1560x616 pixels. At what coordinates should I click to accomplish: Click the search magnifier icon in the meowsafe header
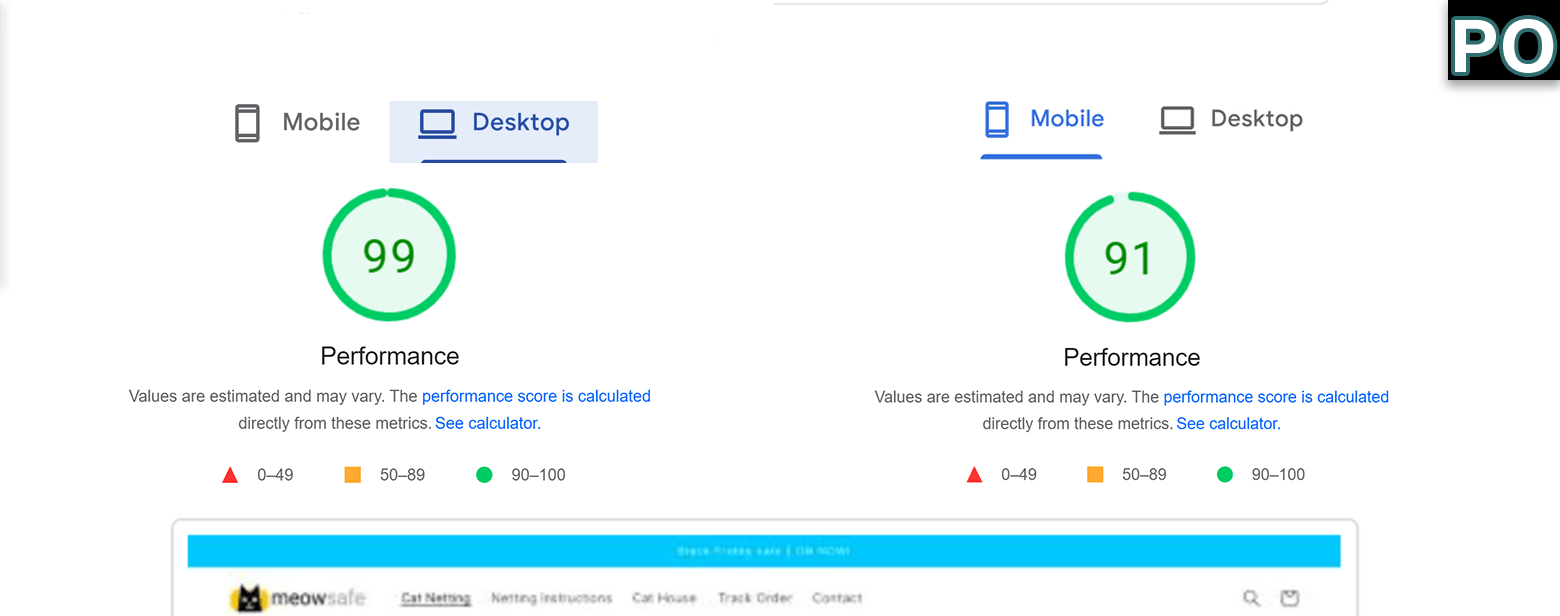pos(1251,598)
